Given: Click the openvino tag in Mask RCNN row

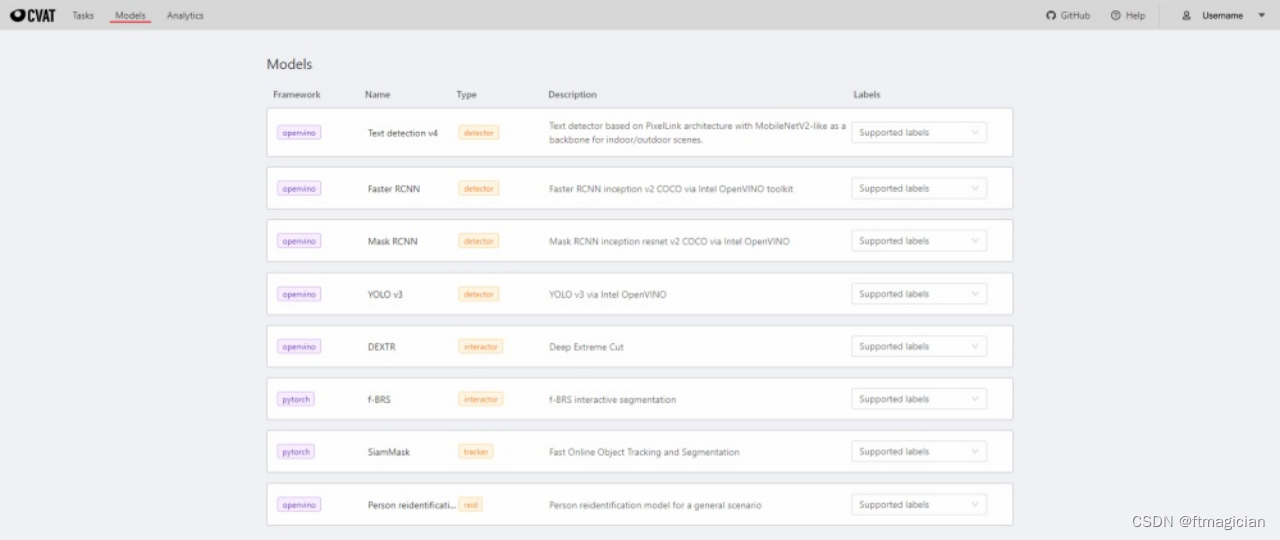Looking at the screenshot, I should click(299, 241).
